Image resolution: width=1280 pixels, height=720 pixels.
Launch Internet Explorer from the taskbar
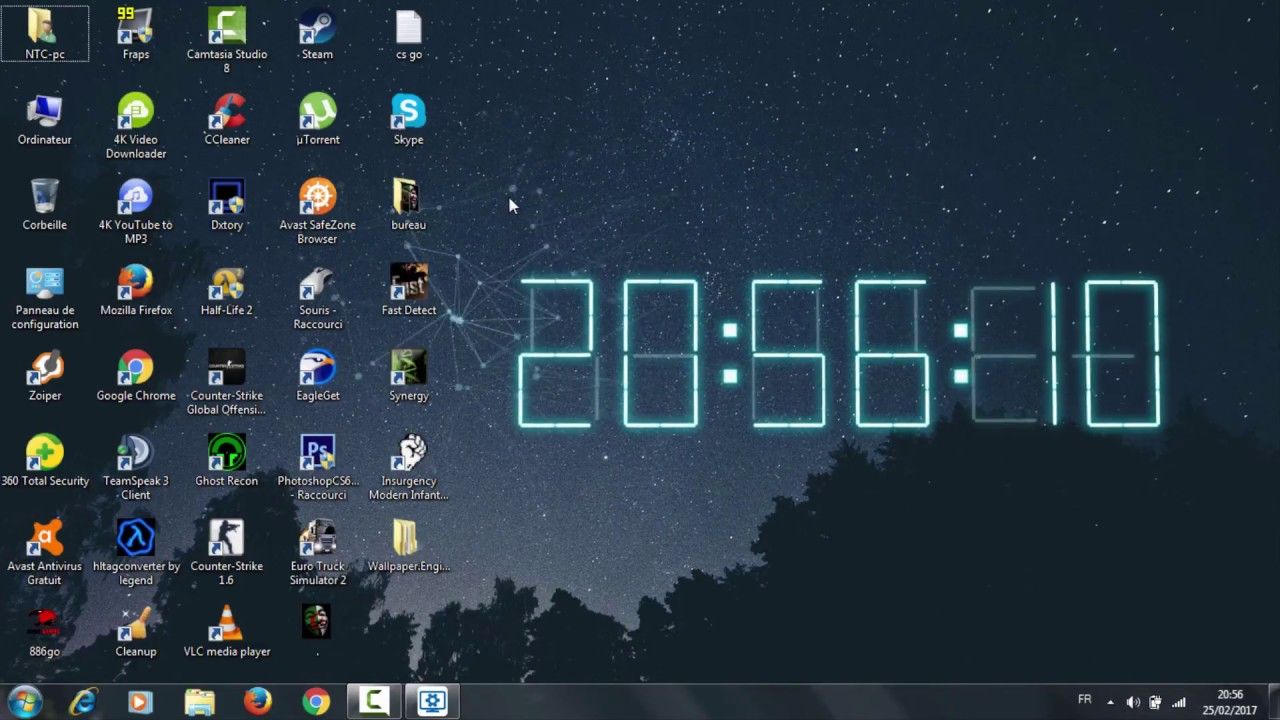pyautogui.click(x=83, y=701)
